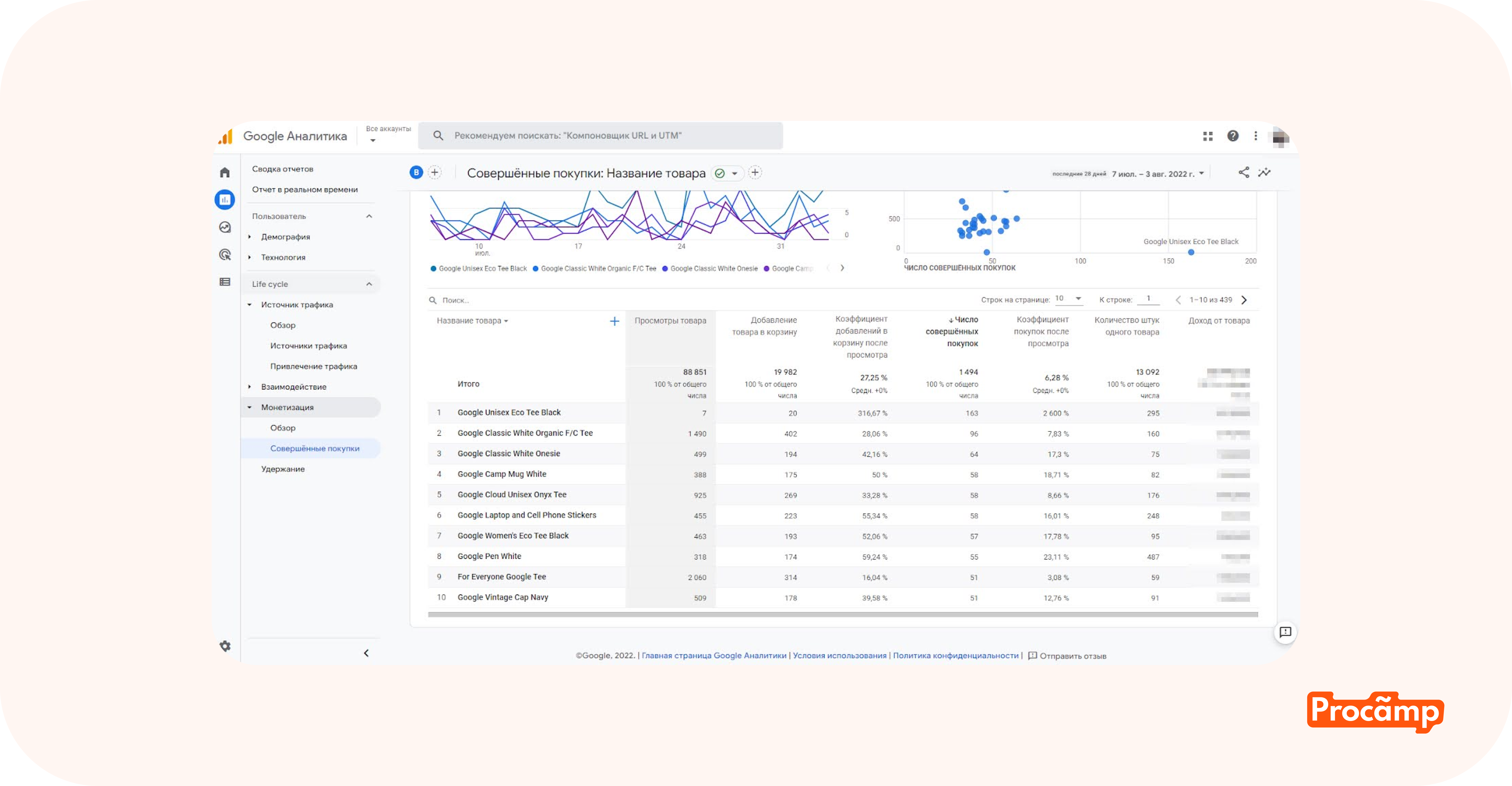Open the report status dropdown arrow

pyautogui.click(x=734, y=174)
